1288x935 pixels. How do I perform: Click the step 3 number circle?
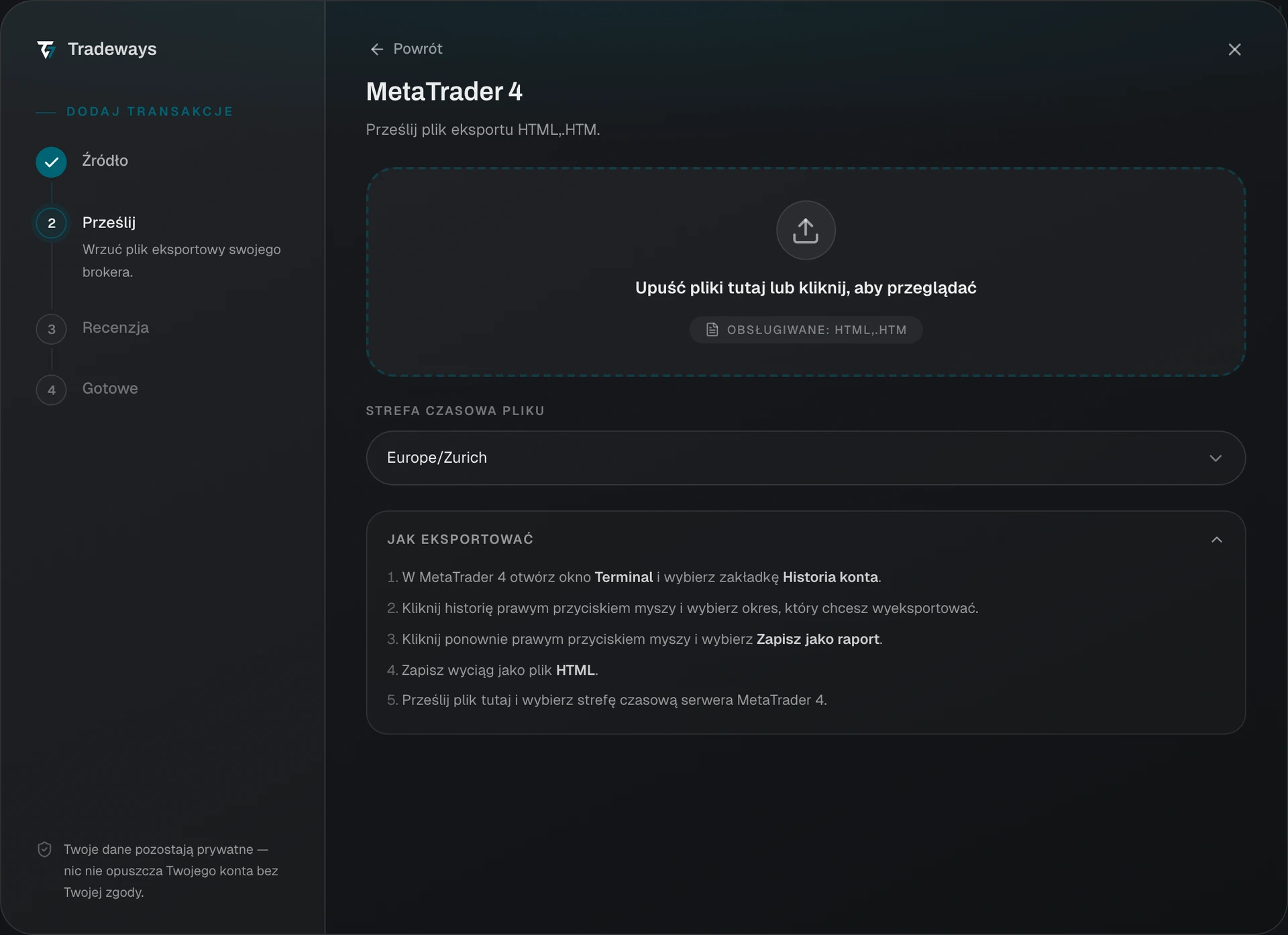(52, 329)
